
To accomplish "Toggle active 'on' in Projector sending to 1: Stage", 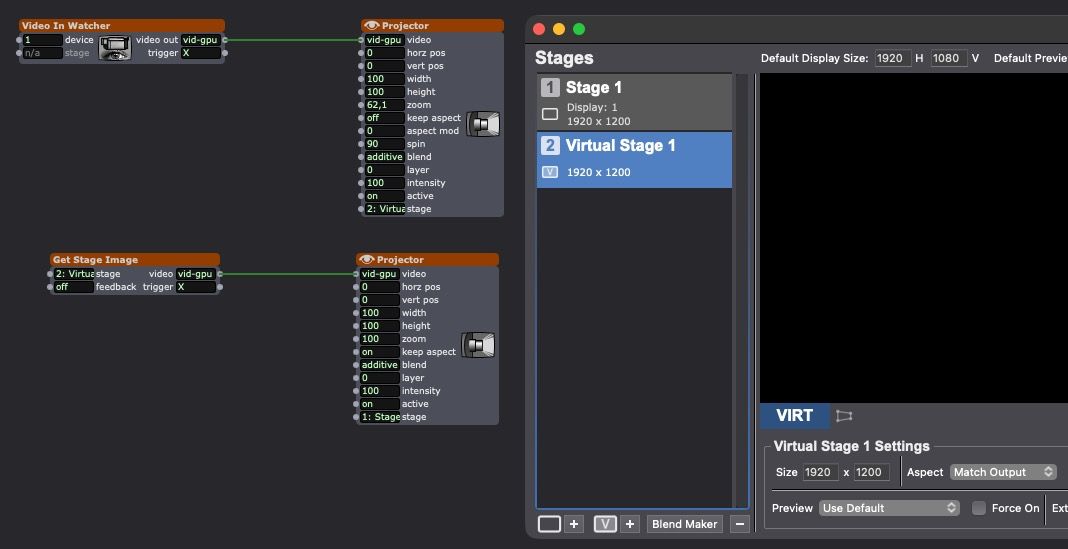I will coord(379,404).
